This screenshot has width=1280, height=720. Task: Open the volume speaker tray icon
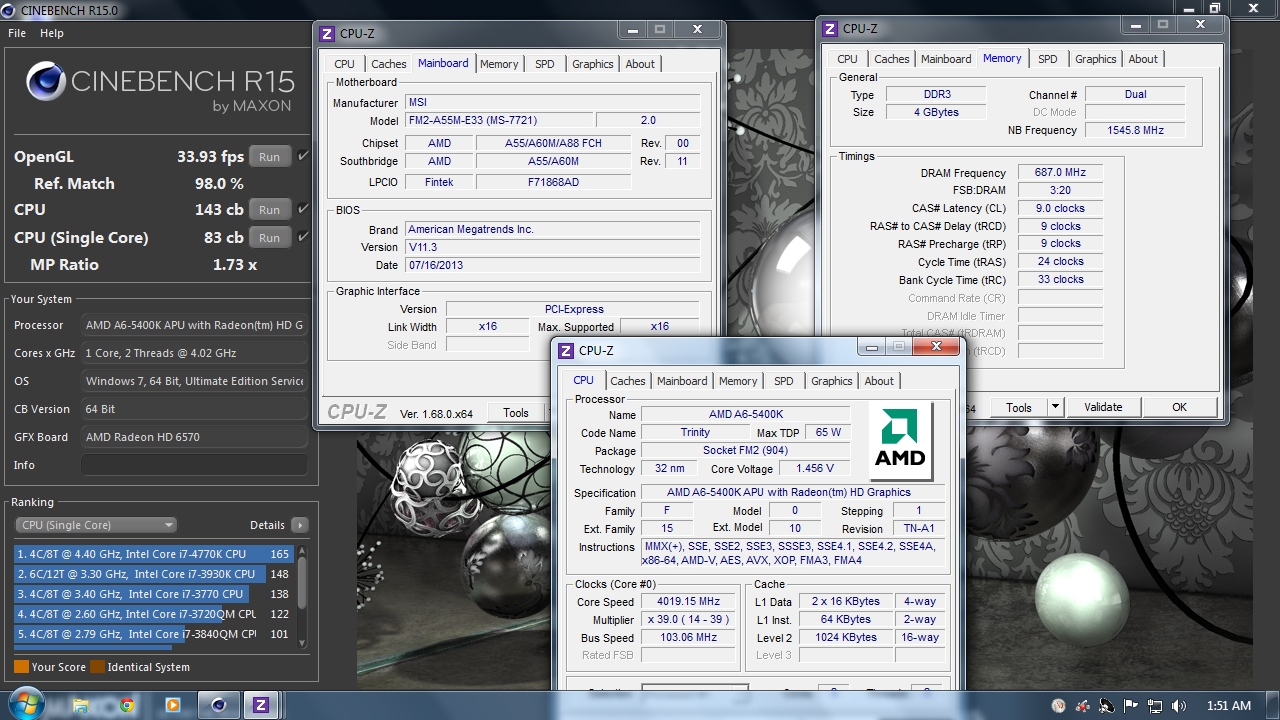[1178, 705]
